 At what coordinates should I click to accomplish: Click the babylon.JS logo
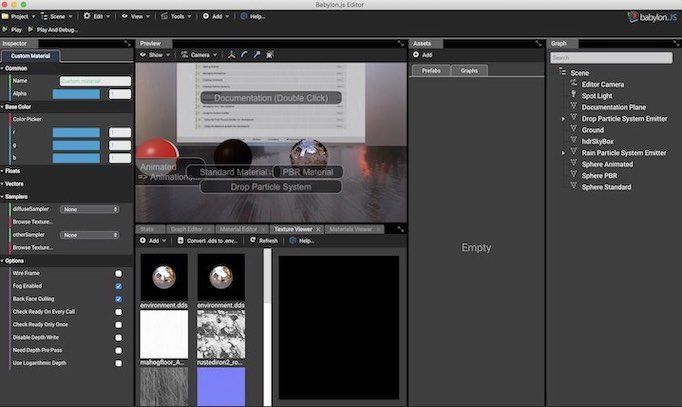(x=652, y=17)
